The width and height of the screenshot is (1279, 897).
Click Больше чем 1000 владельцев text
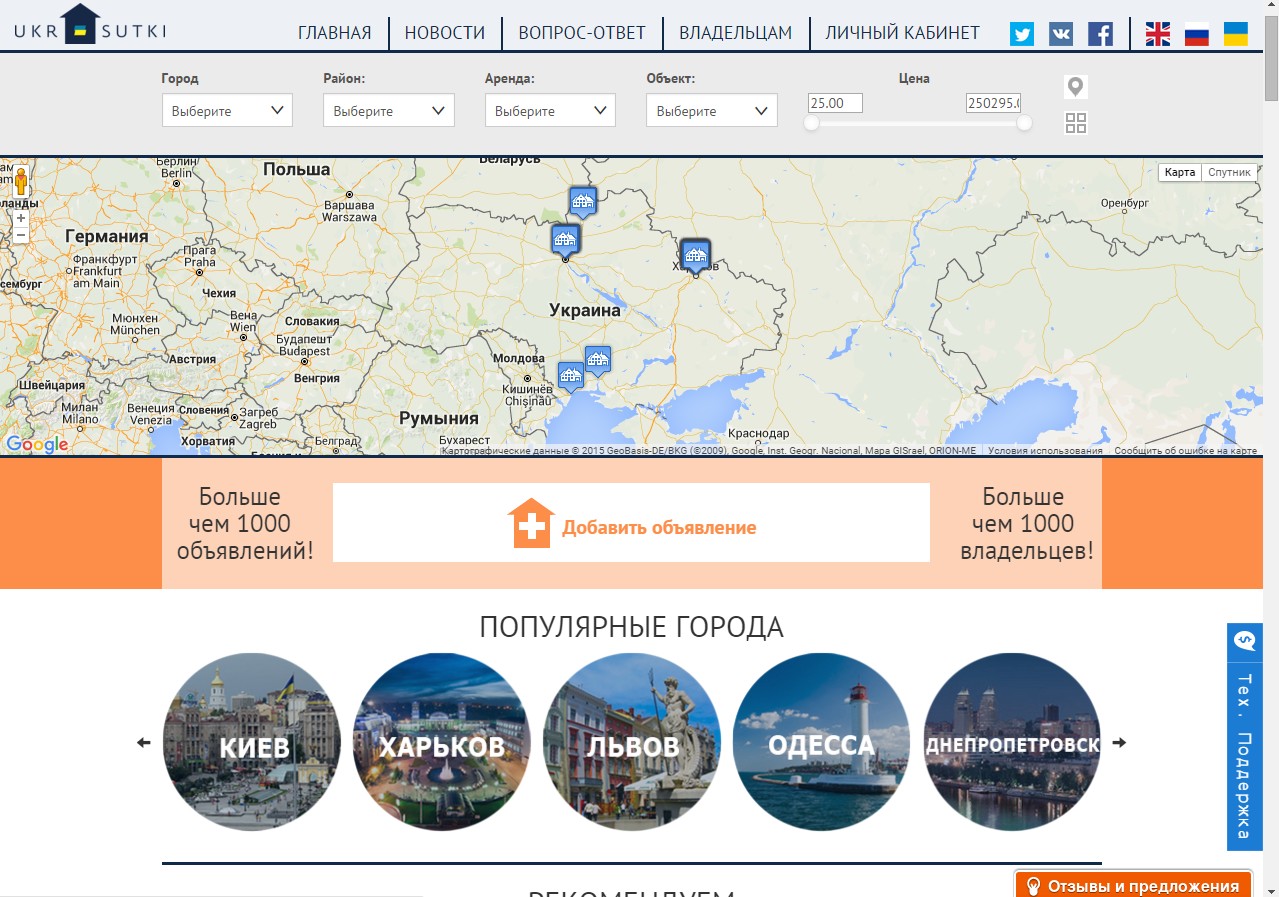pos(1027,523)
